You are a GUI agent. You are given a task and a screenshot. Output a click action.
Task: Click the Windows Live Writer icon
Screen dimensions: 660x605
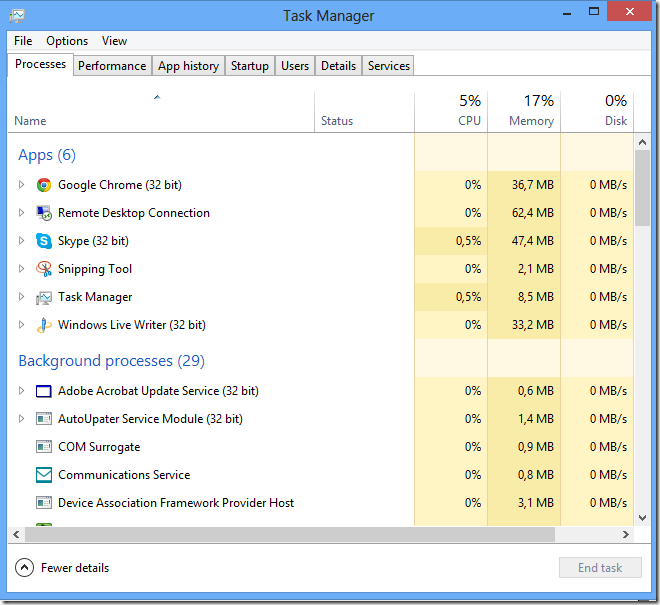tap(44, 325)
